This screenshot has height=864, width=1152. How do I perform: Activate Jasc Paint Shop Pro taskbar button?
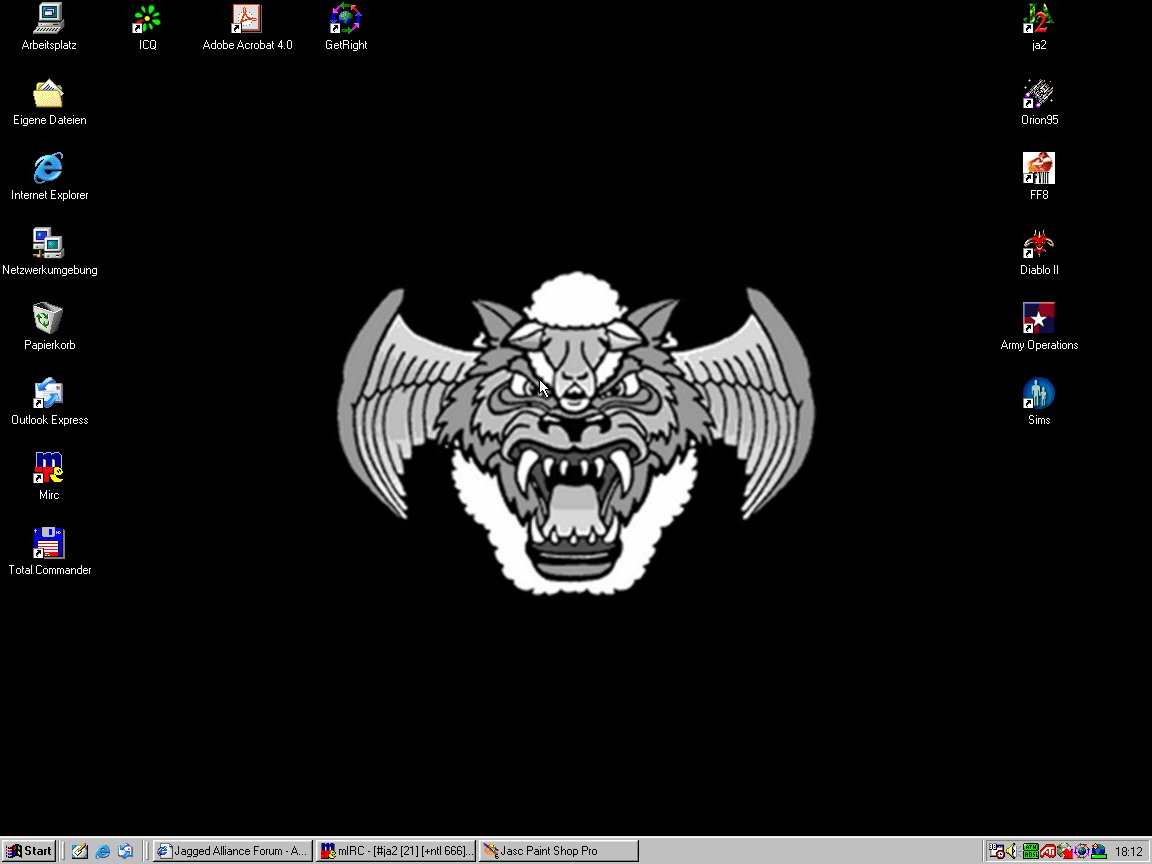558,851
